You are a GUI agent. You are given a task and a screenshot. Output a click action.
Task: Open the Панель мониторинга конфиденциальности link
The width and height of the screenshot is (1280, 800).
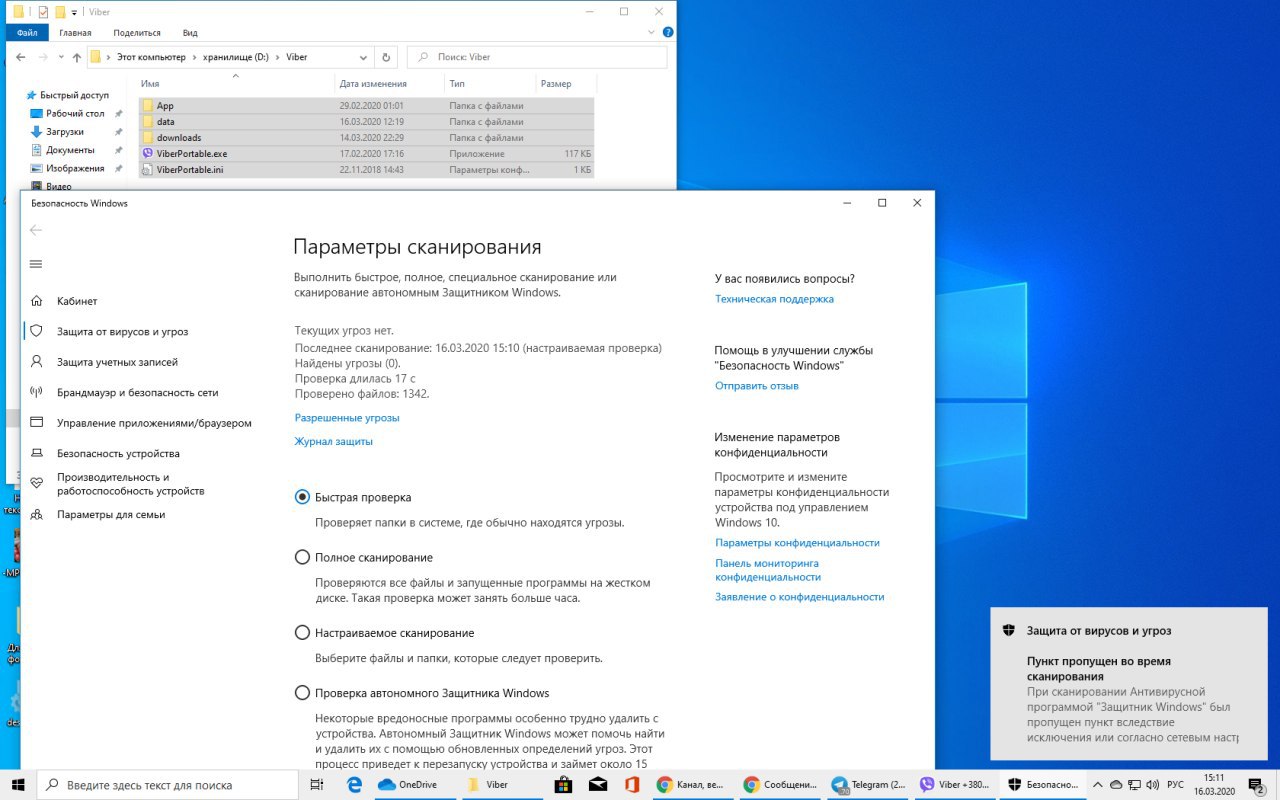pos(768,570)
